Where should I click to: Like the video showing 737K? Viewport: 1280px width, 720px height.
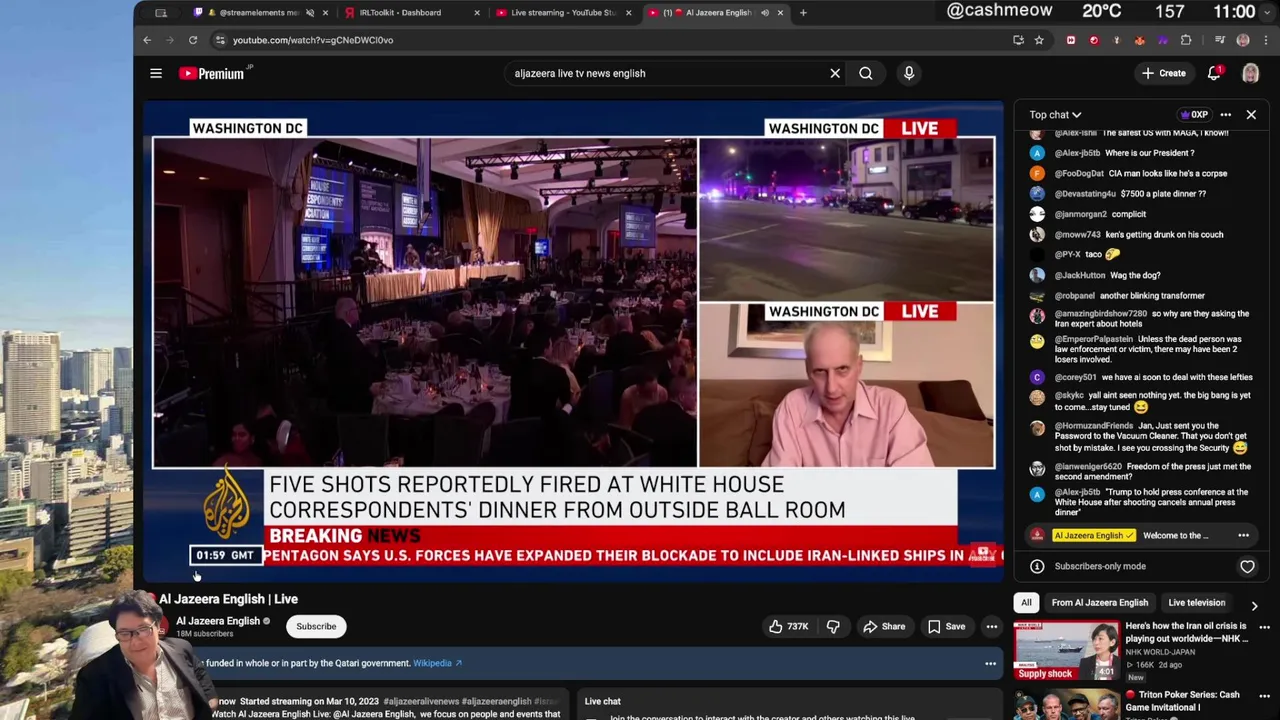[x=788, y=627]
